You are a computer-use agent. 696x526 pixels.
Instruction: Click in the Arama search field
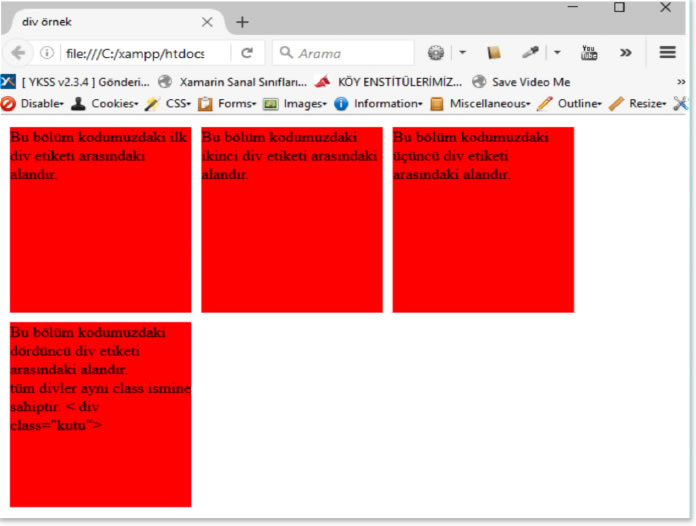coord(350,53)
